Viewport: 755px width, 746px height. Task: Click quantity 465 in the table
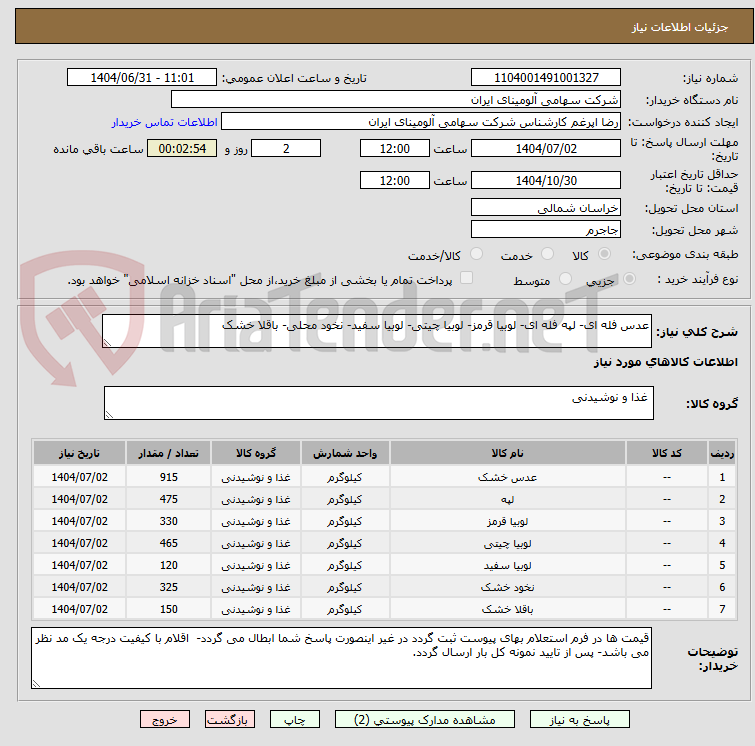pos(169,544)
